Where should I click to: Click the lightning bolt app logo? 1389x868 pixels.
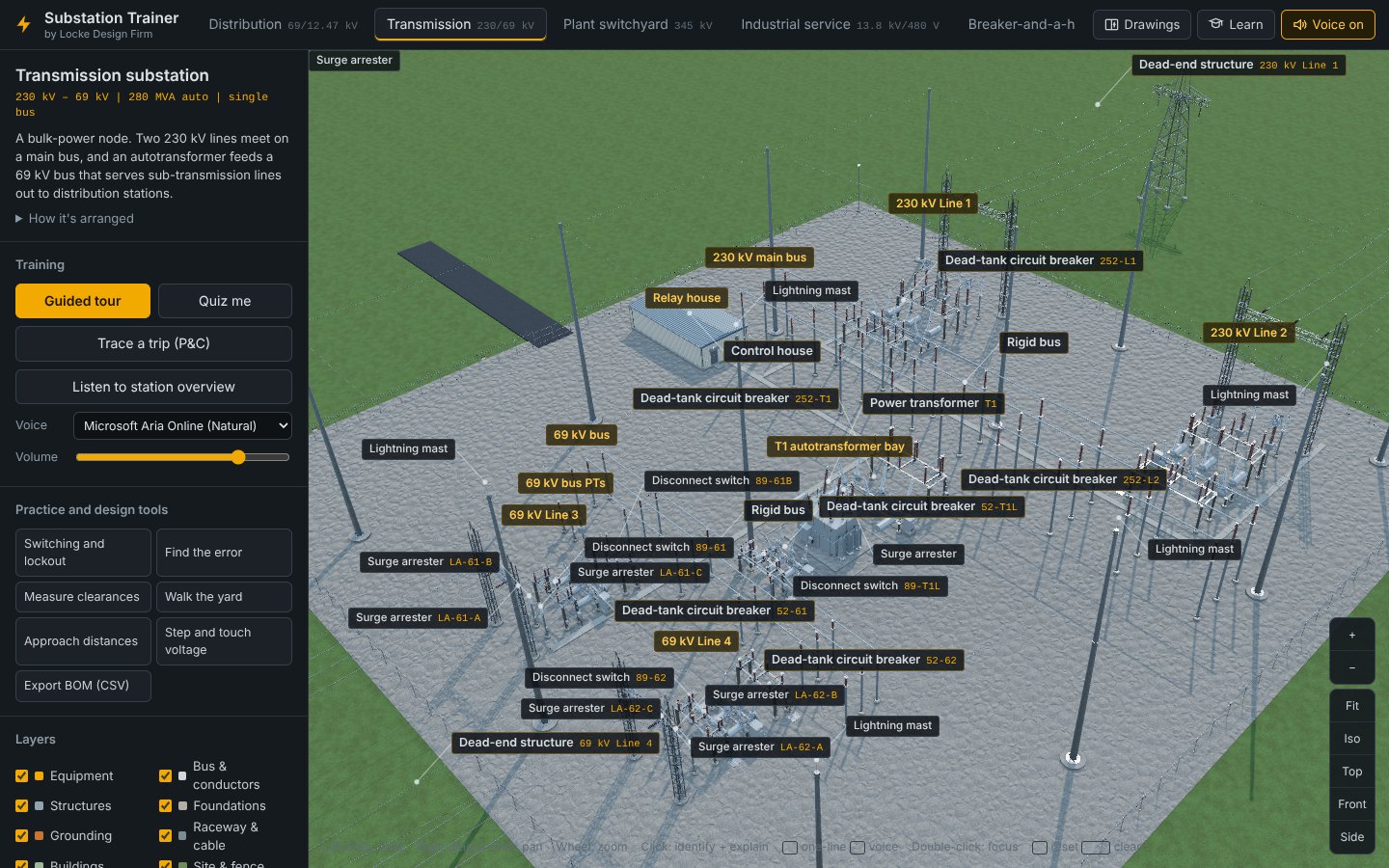coord(24,25)
